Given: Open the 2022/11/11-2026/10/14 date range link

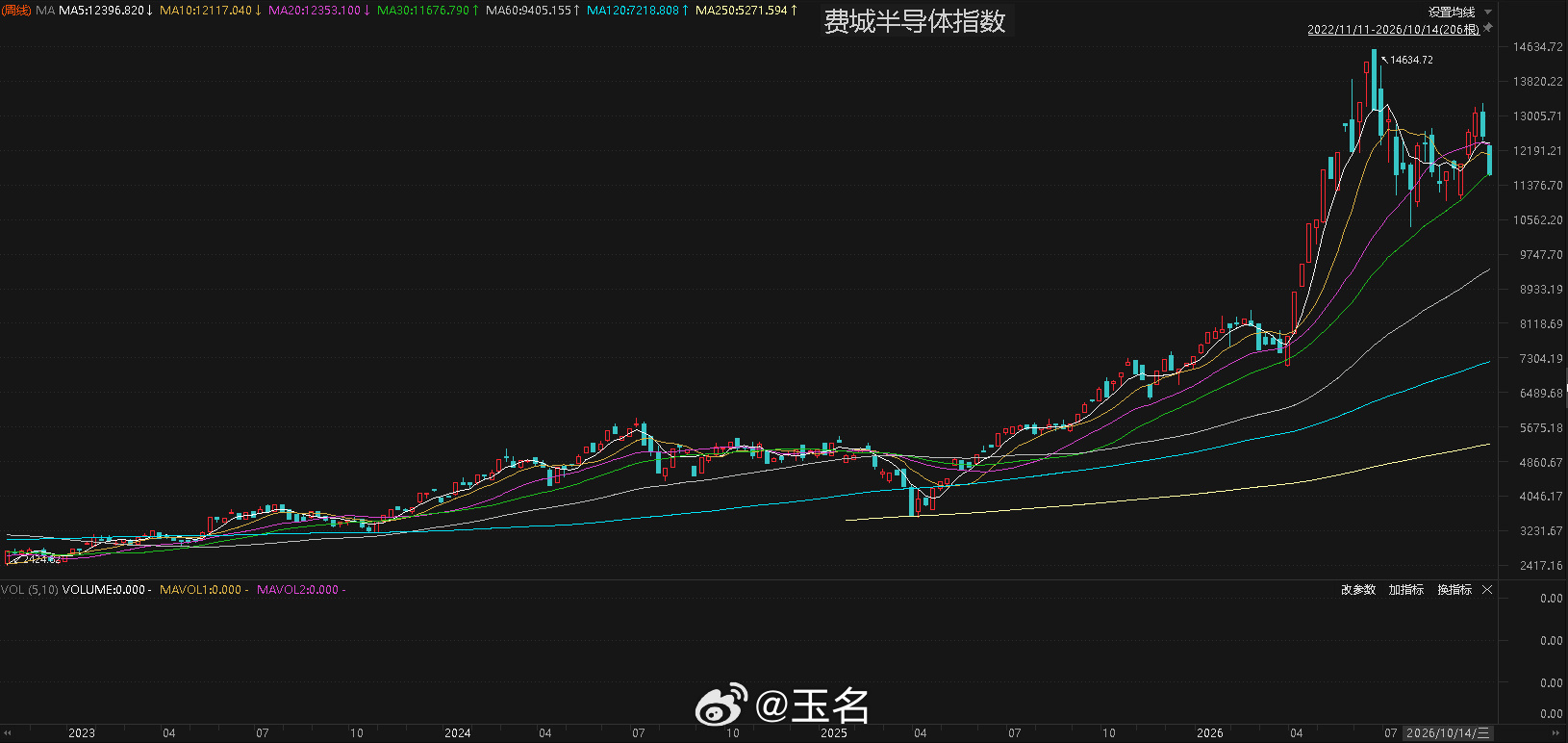Looking at the screenshot, I should pos(1393,29).
